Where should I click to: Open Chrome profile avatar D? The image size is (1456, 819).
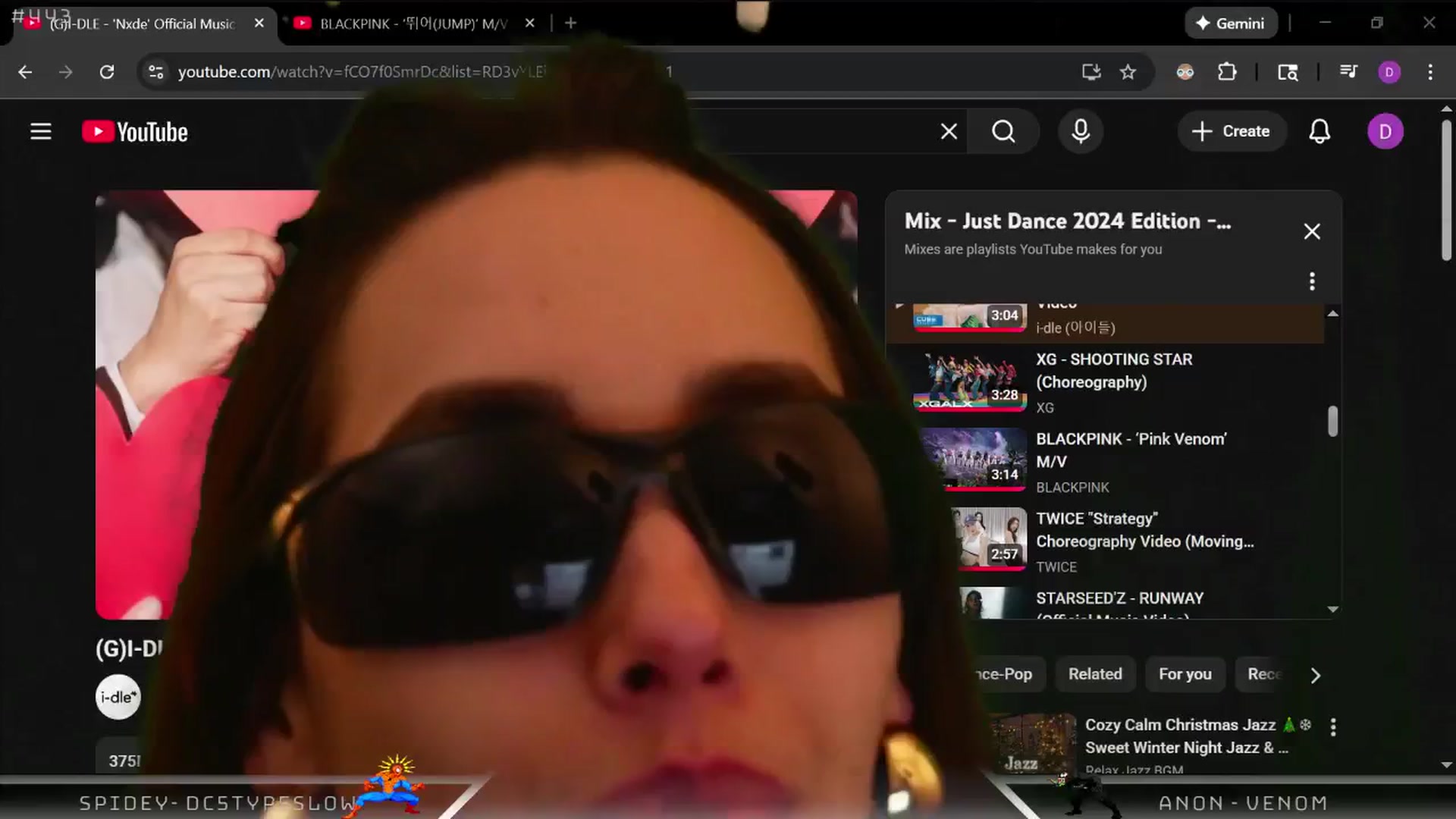[x=1389, y=72]
